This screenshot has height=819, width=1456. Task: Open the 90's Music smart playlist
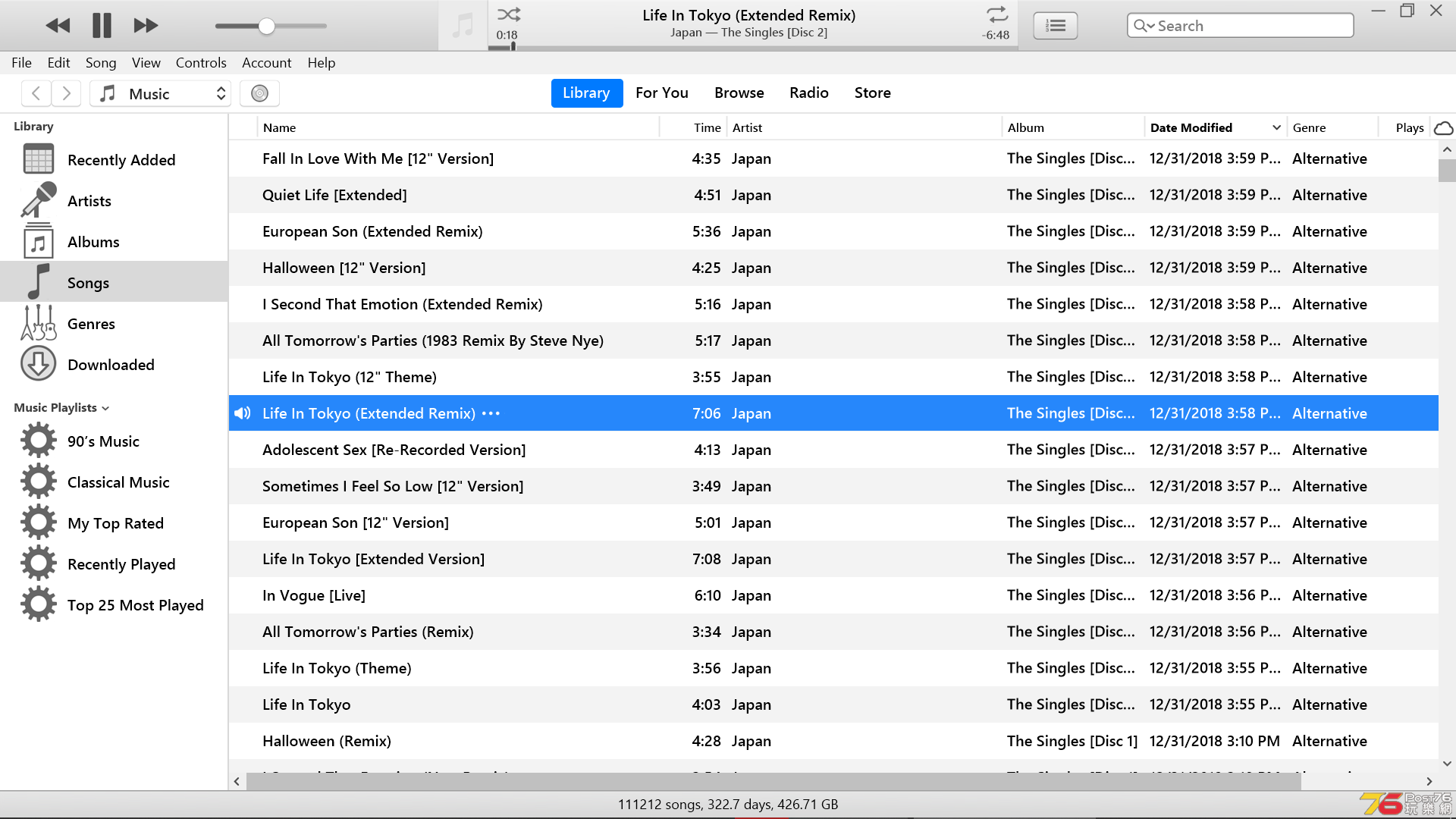pos(114,441)
